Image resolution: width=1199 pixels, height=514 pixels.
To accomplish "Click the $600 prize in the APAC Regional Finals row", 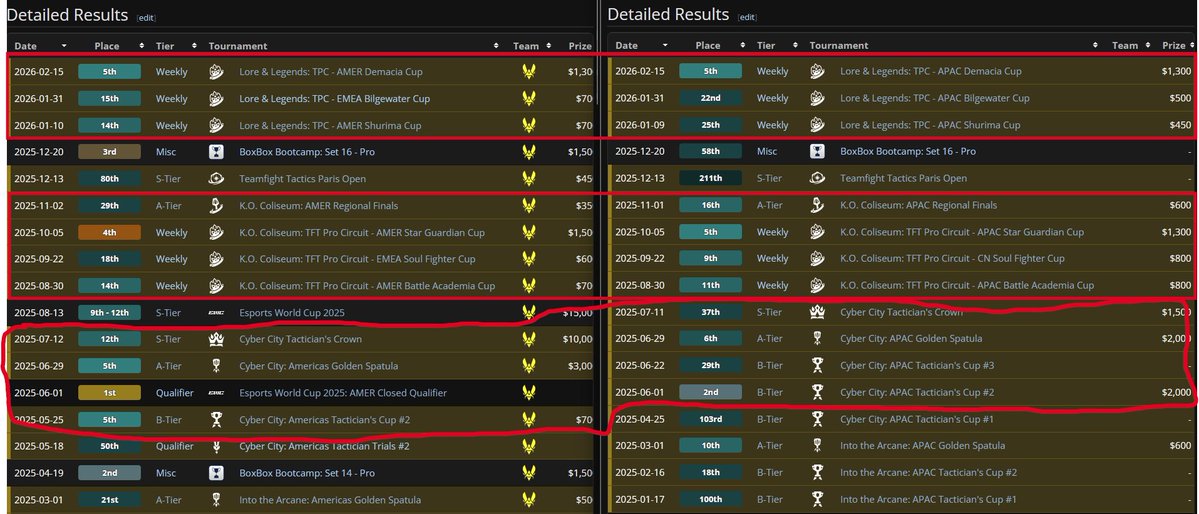I will 1180,205.
